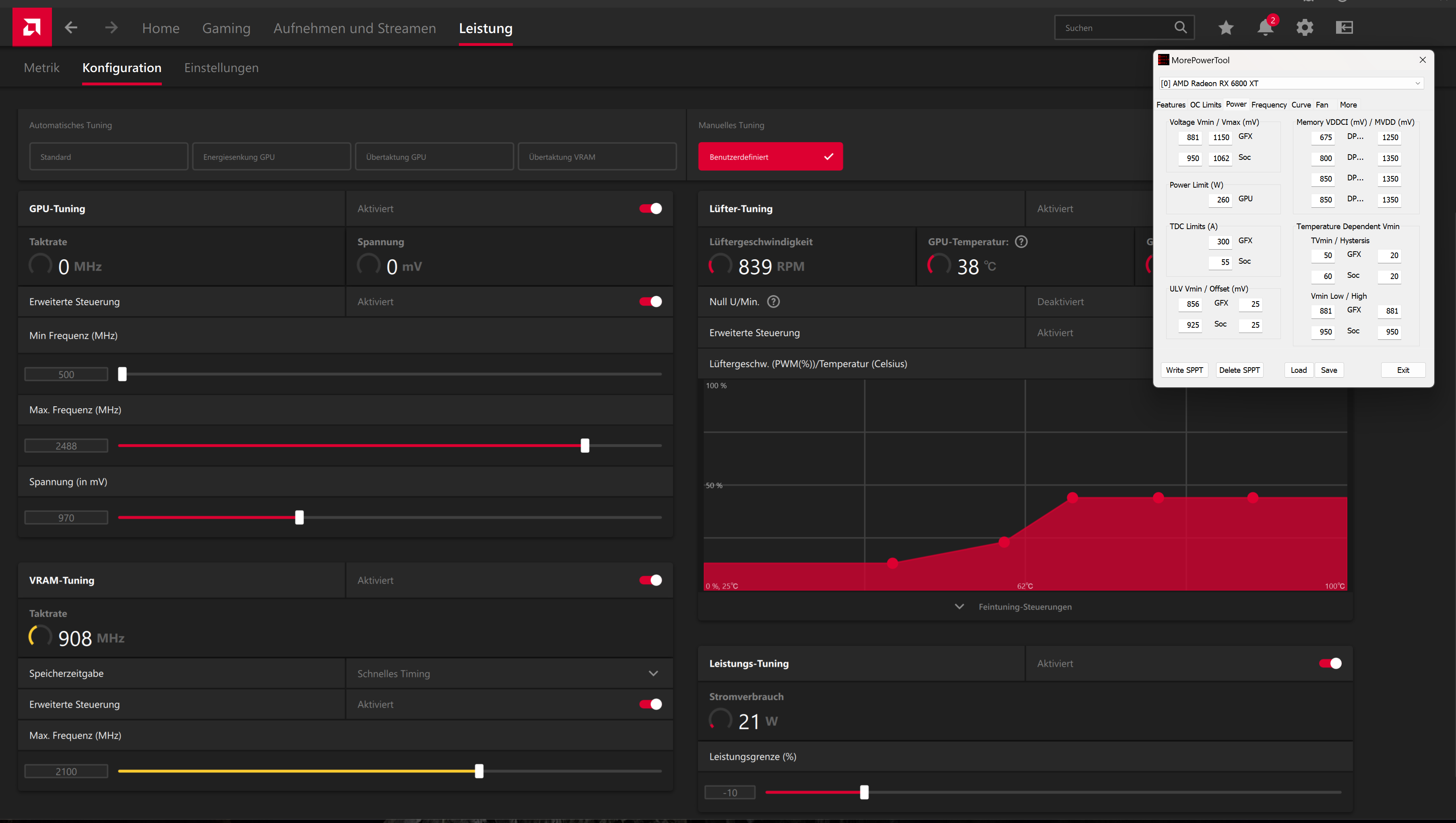Click the back navigation arrow
Image resolution: width=1456 pixels, height=823 pixels.
point(71,27)
